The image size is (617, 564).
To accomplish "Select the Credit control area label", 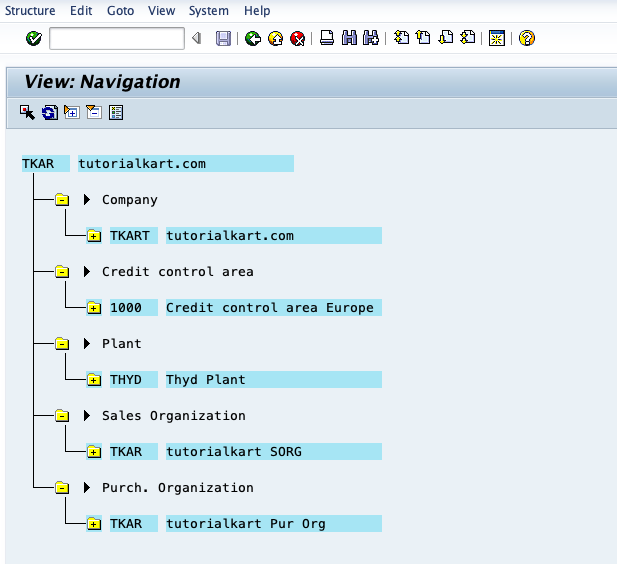I will click(178, 272).
